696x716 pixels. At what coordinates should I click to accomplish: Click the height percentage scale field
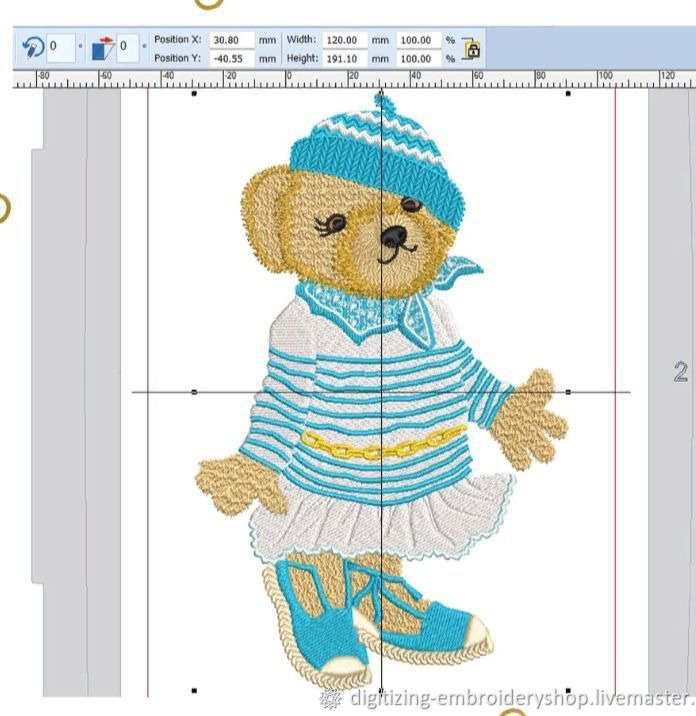(x=417, y=58)
